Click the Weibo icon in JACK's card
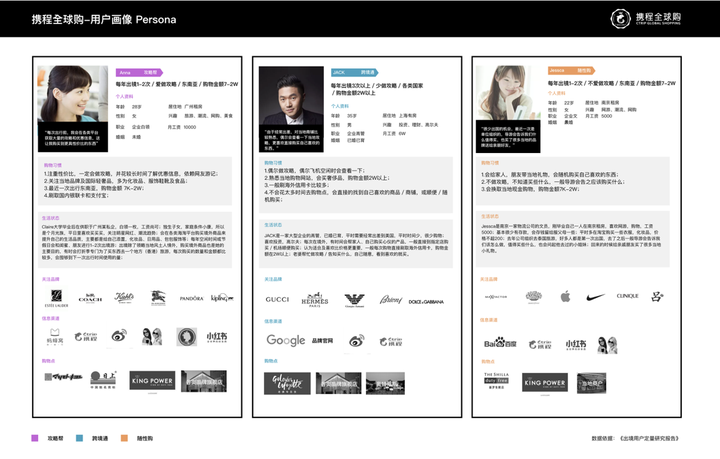Image resolution: width=720 pixels, height=459 pixels. (356, 341)
